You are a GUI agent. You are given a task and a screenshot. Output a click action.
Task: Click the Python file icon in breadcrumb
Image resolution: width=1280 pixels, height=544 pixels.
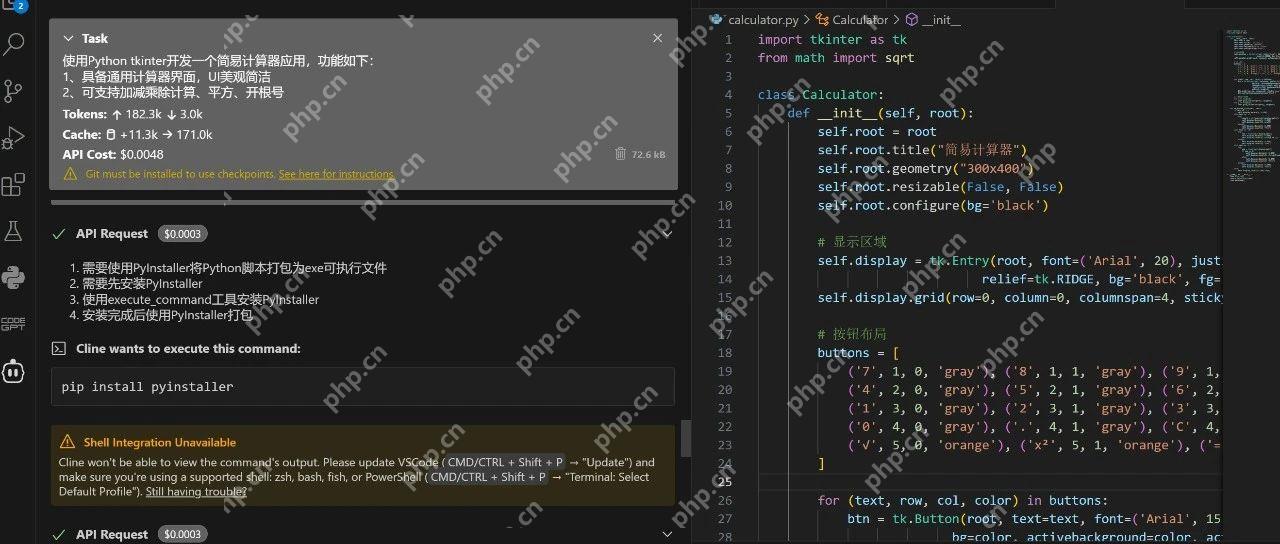click(x=716, y=19)
